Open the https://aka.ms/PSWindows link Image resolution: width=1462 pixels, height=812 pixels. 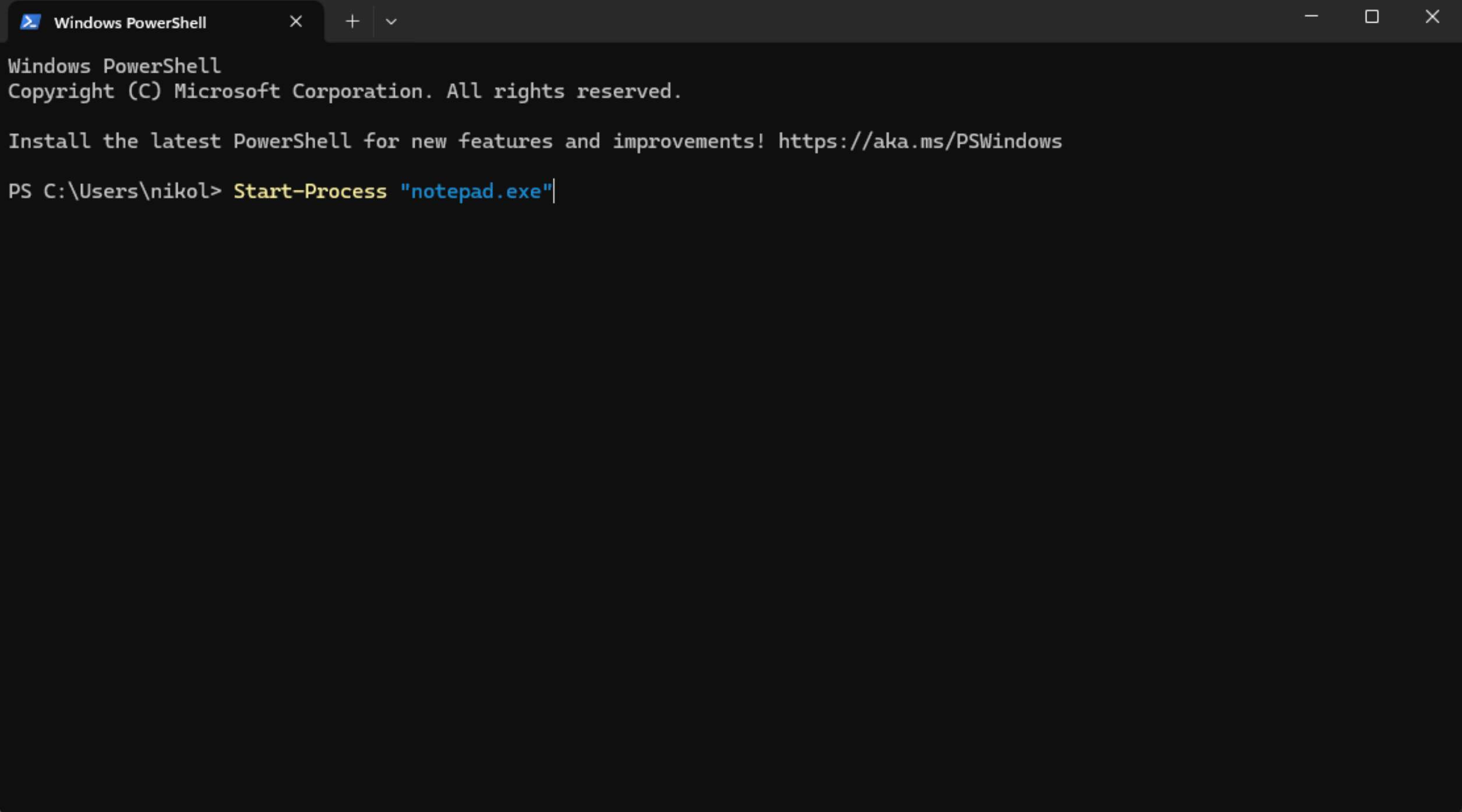click(x=920, y=142)
